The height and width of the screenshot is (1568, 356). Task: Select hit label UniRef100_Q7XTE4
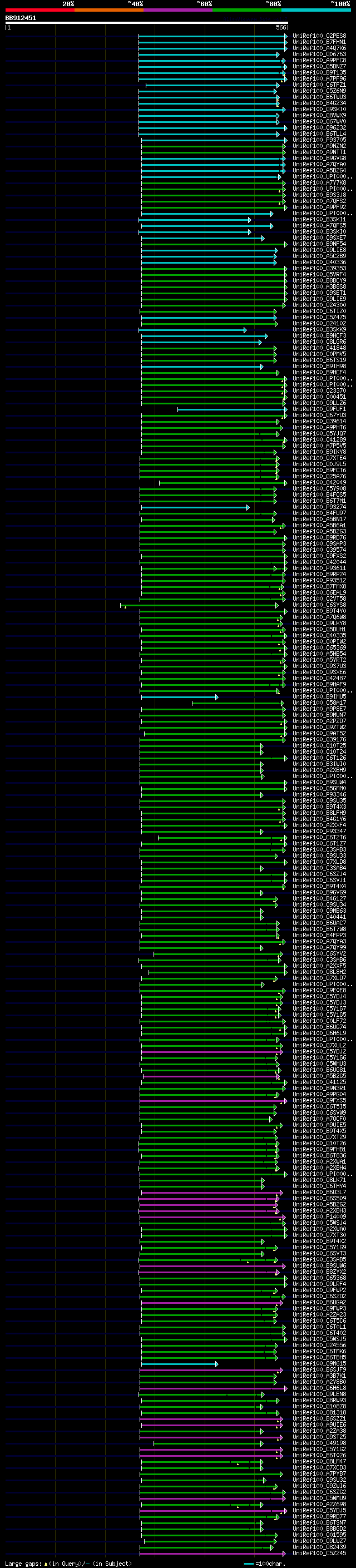[319, 458]
